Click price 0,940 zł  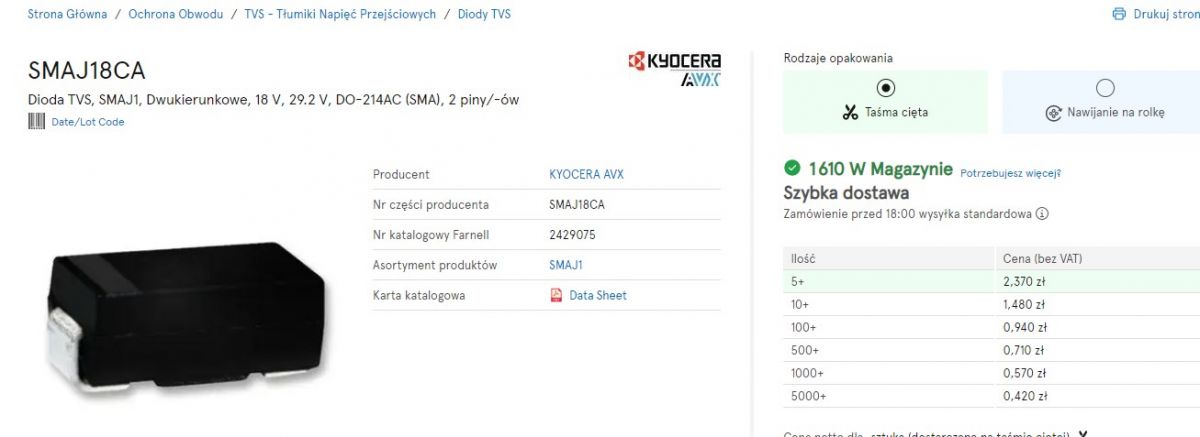pos(1025,327)
